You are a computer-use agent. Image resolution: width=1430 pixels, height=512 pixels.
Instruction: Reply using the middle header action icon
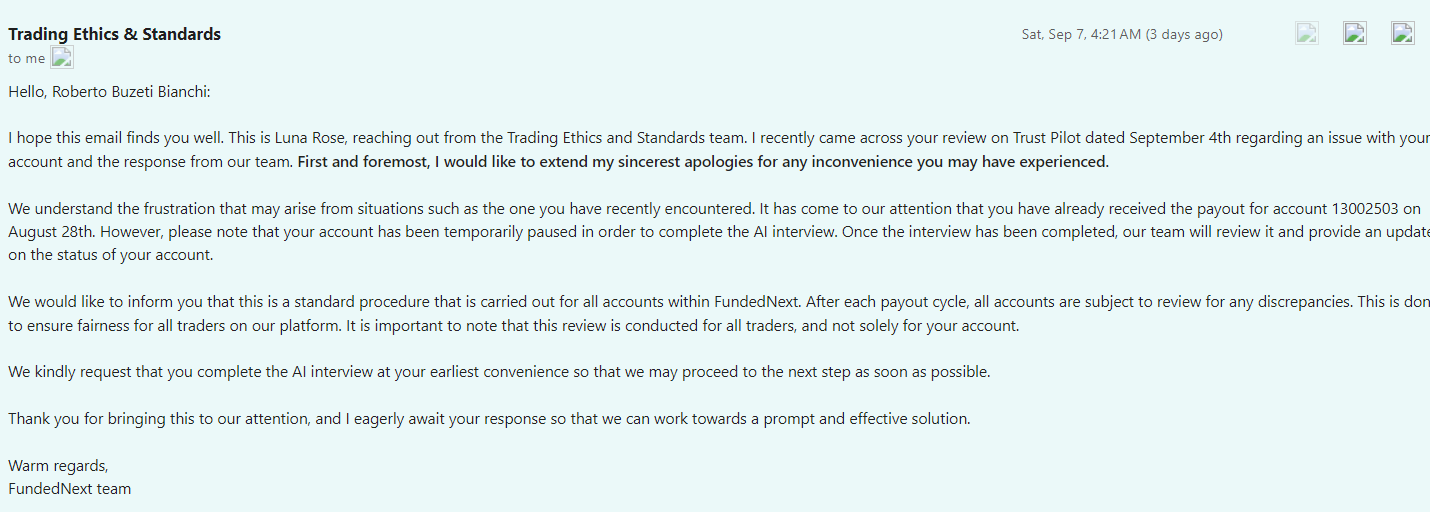[x=1354, y=33]
